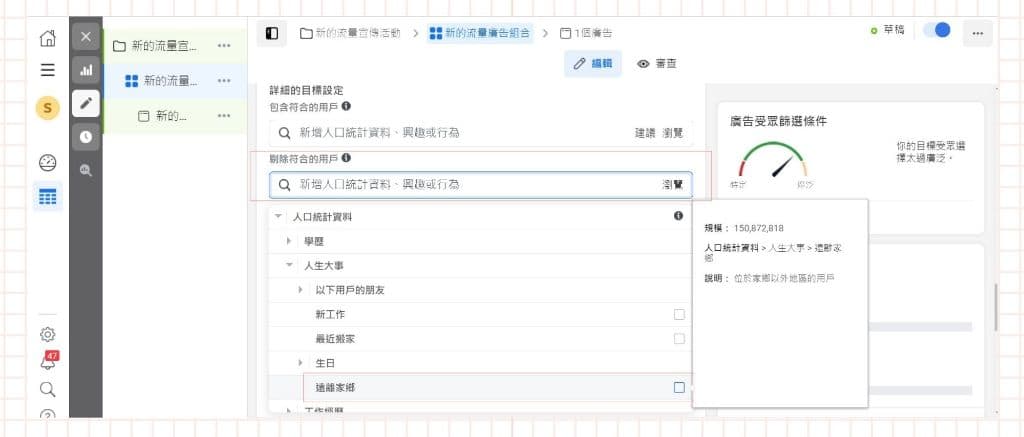Go to breadcrumb 新的流量宣傳活動
Screen dimensions: 1024x437
pyautogui.click(x=350, y=33)
